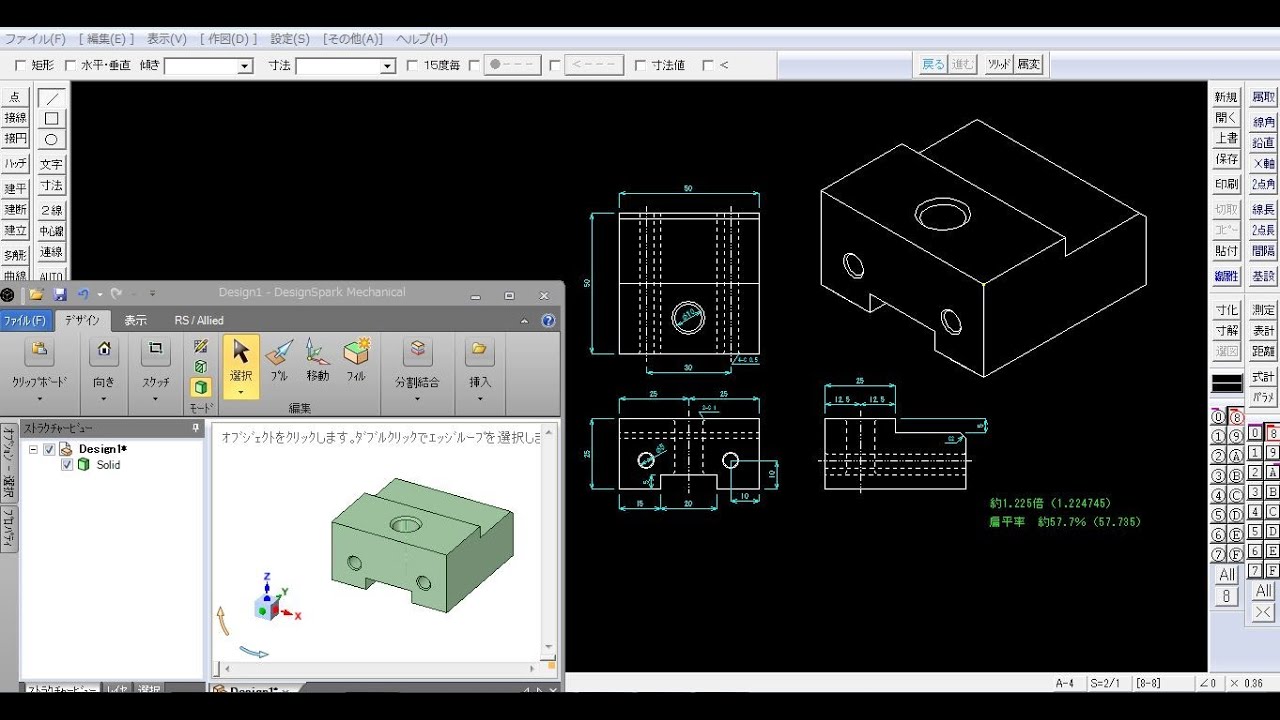Click the 挿入 insert folder icon
The image size is (1280, 720).
(479, 351)
